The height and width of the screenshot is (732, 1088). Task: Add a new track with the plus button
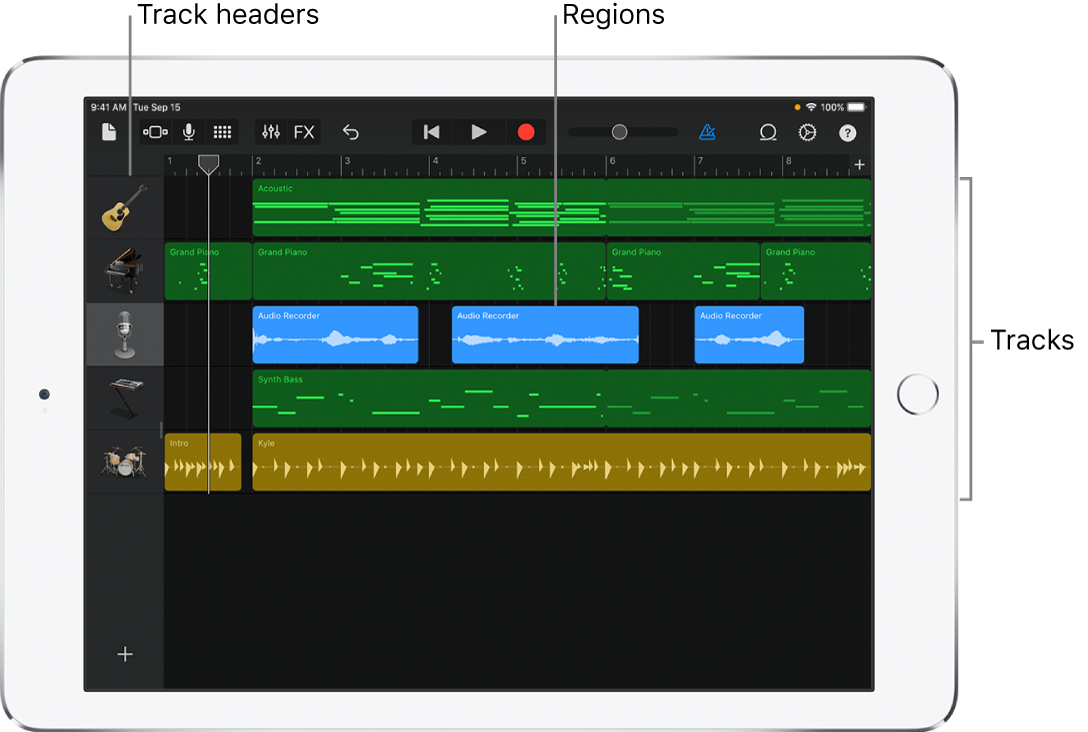click(x=124, y=654)
